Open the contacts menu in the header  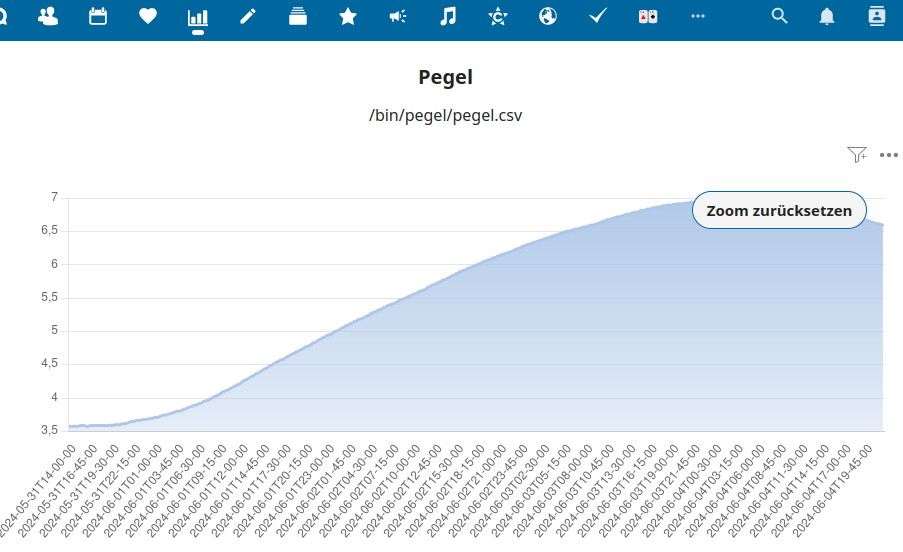(x=877, y=16)
